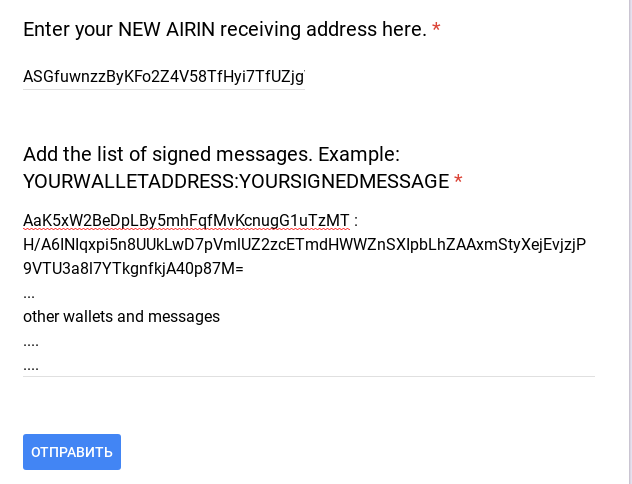632x484 pixels.
Task: Click the NEW AIRIN receiving address input
Action: [x=163, y=76]
